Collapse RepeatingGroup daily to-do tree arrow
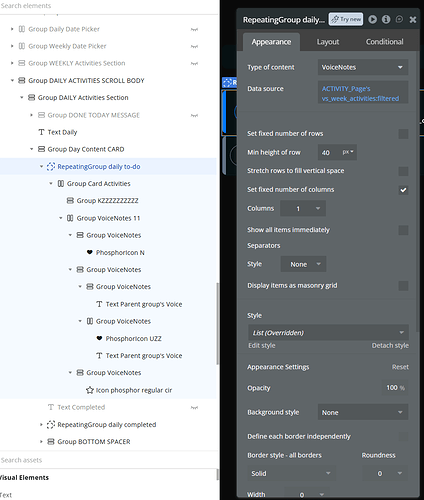424x500 pixels. coord(41,166)
